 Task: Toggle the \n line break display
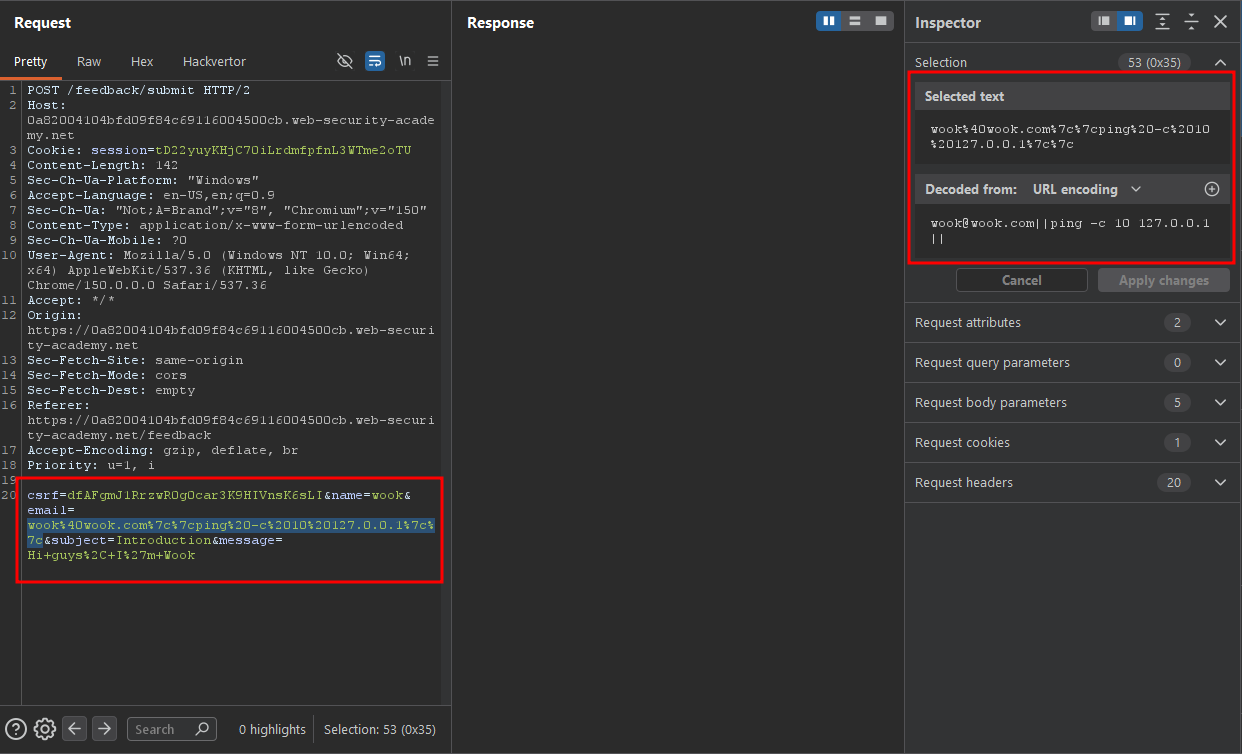coord(405,61)
